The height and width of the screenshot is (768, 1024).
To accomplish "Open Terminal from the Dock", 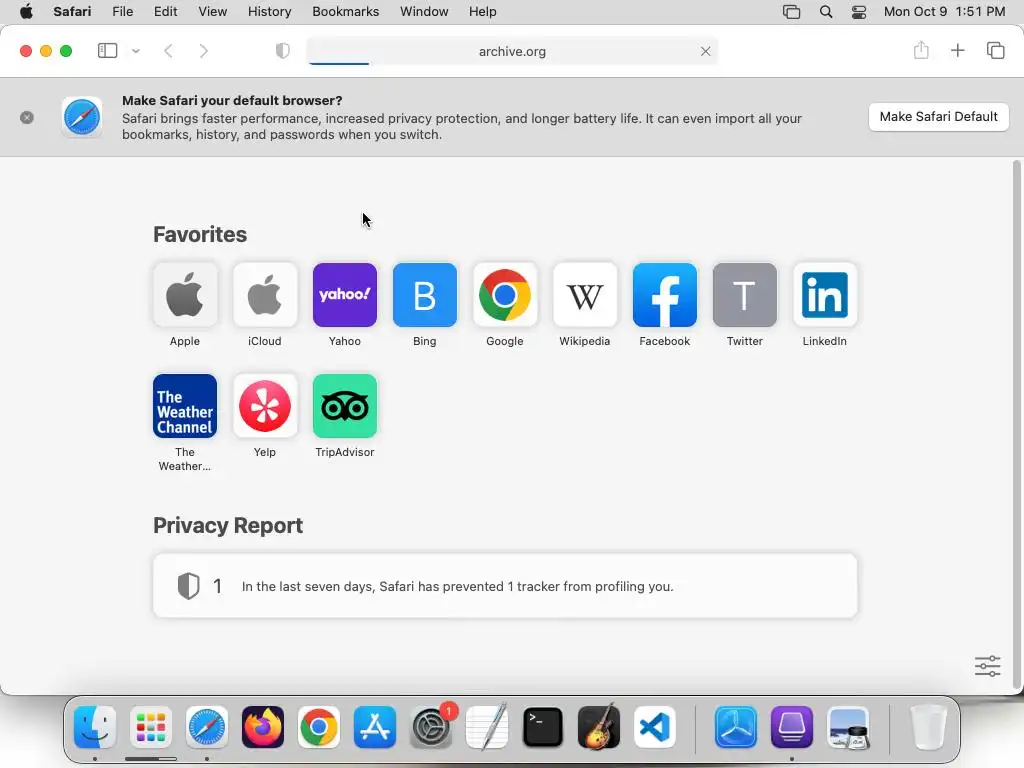I will [543, 727].
